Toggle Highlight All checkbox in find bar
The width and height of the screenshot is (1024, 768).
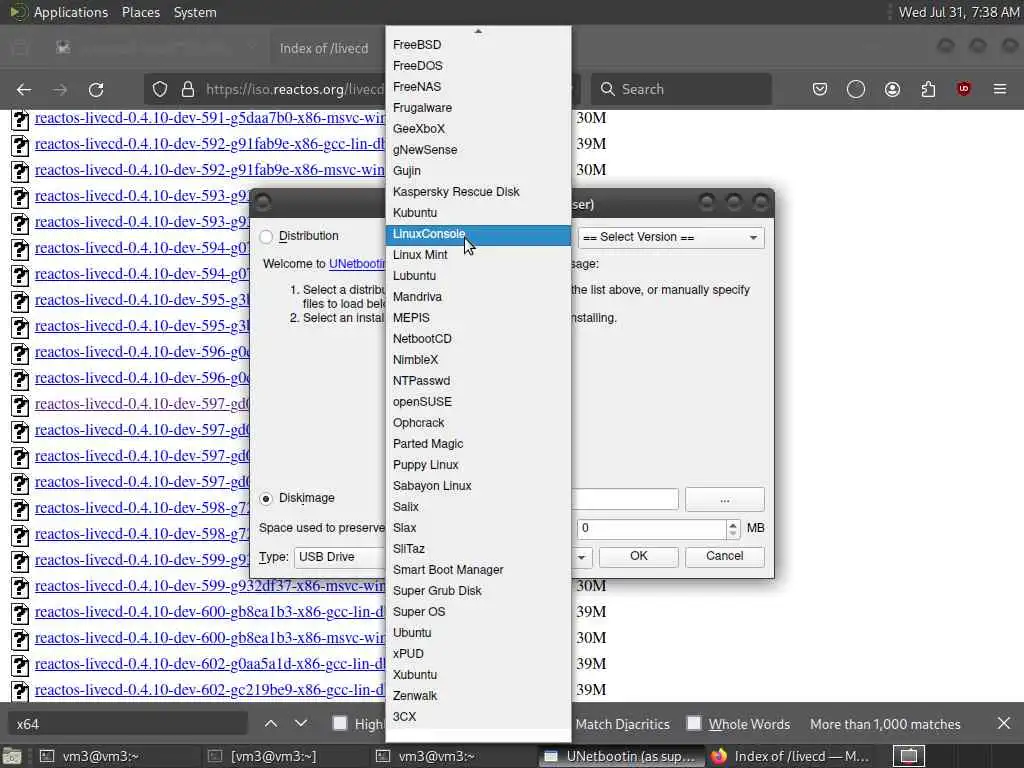pos(340,724)
